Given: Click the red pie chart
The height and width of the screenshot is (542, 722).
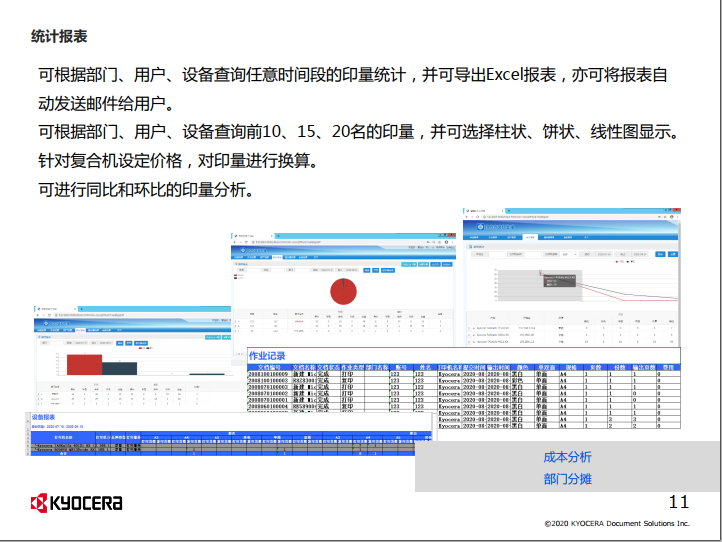Looking at the screenshot, I should [x=344, y=290].
